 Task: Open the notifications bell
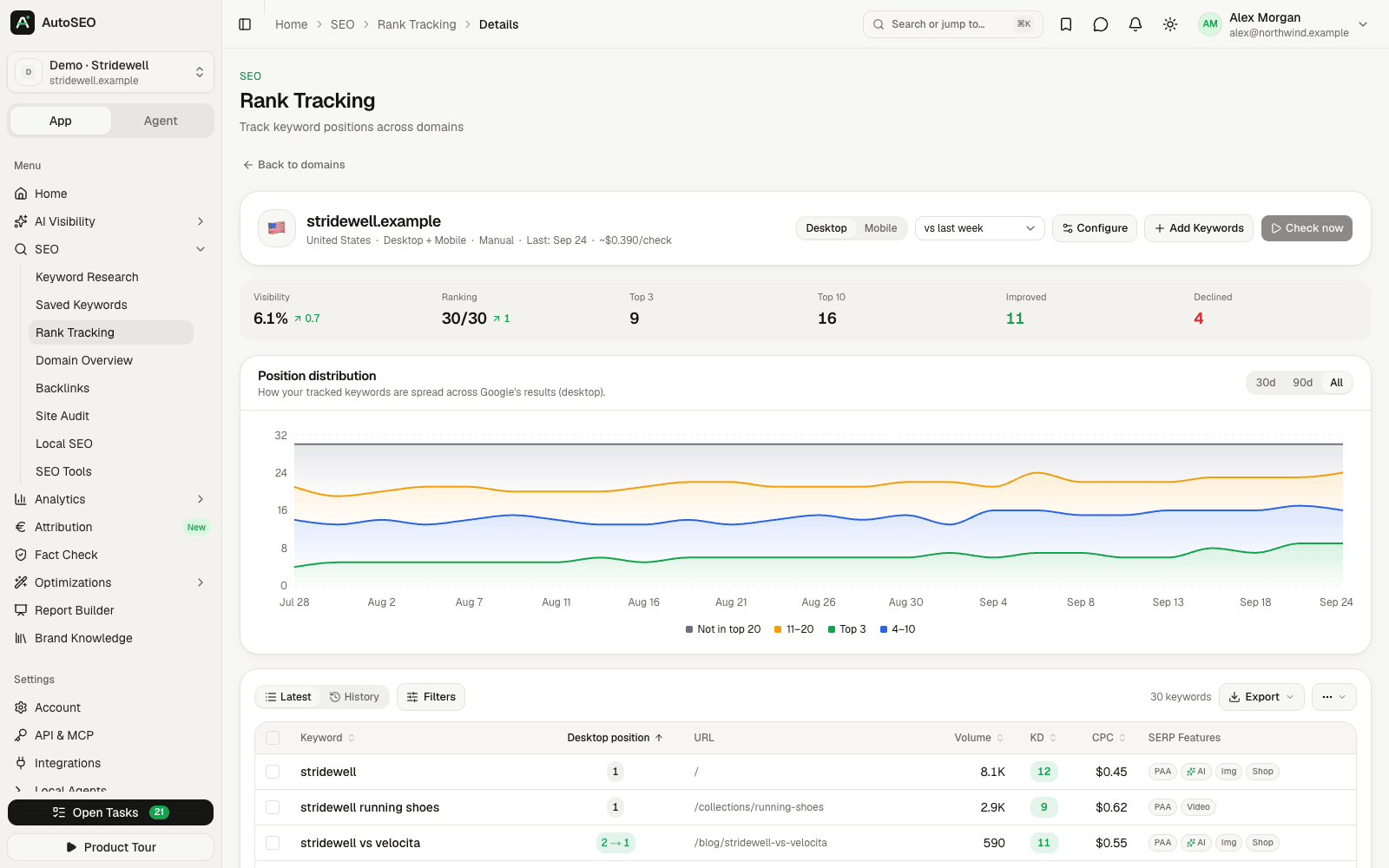pos(1136,24)
